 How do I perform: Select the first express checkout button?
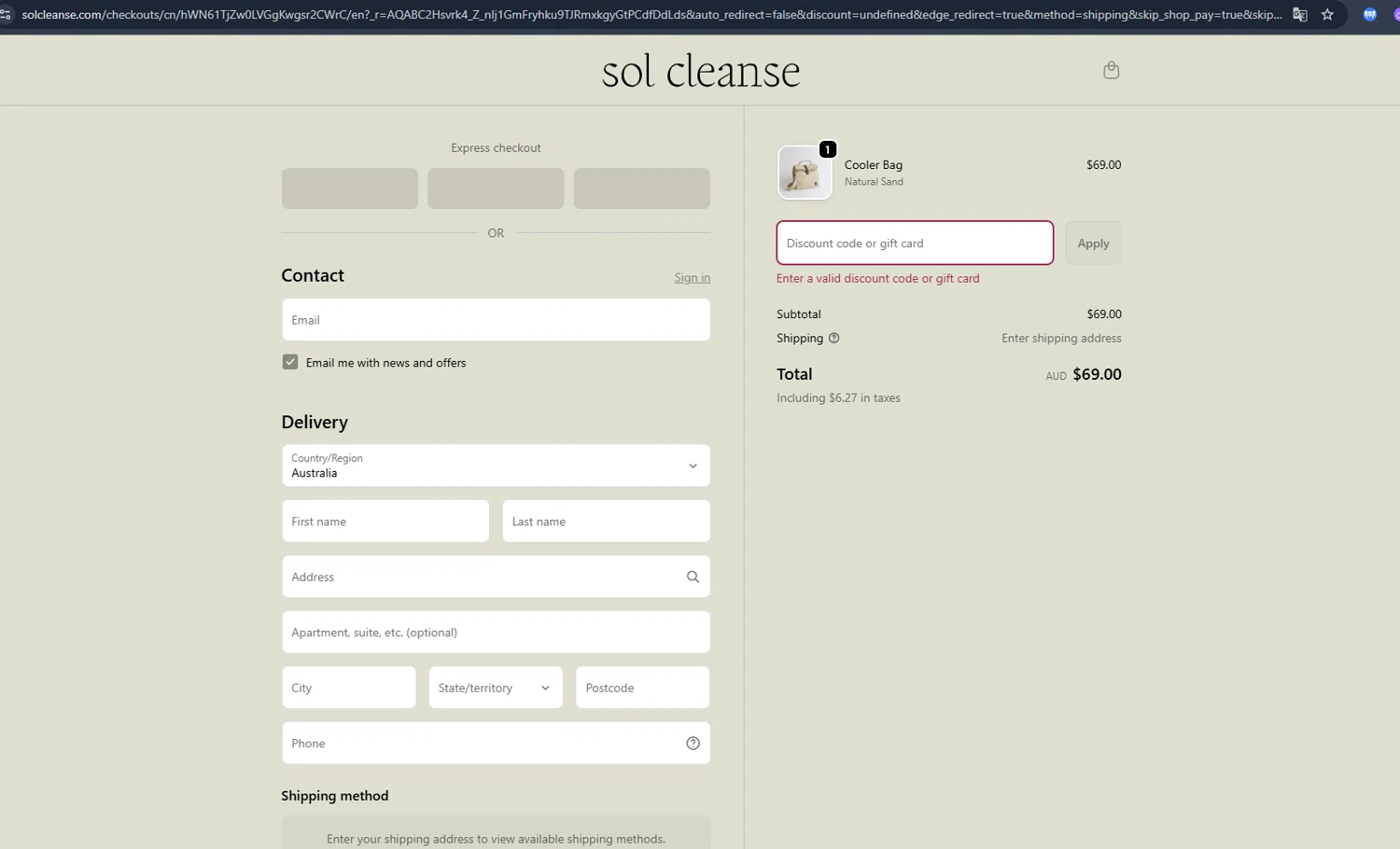tap(350, 188)
